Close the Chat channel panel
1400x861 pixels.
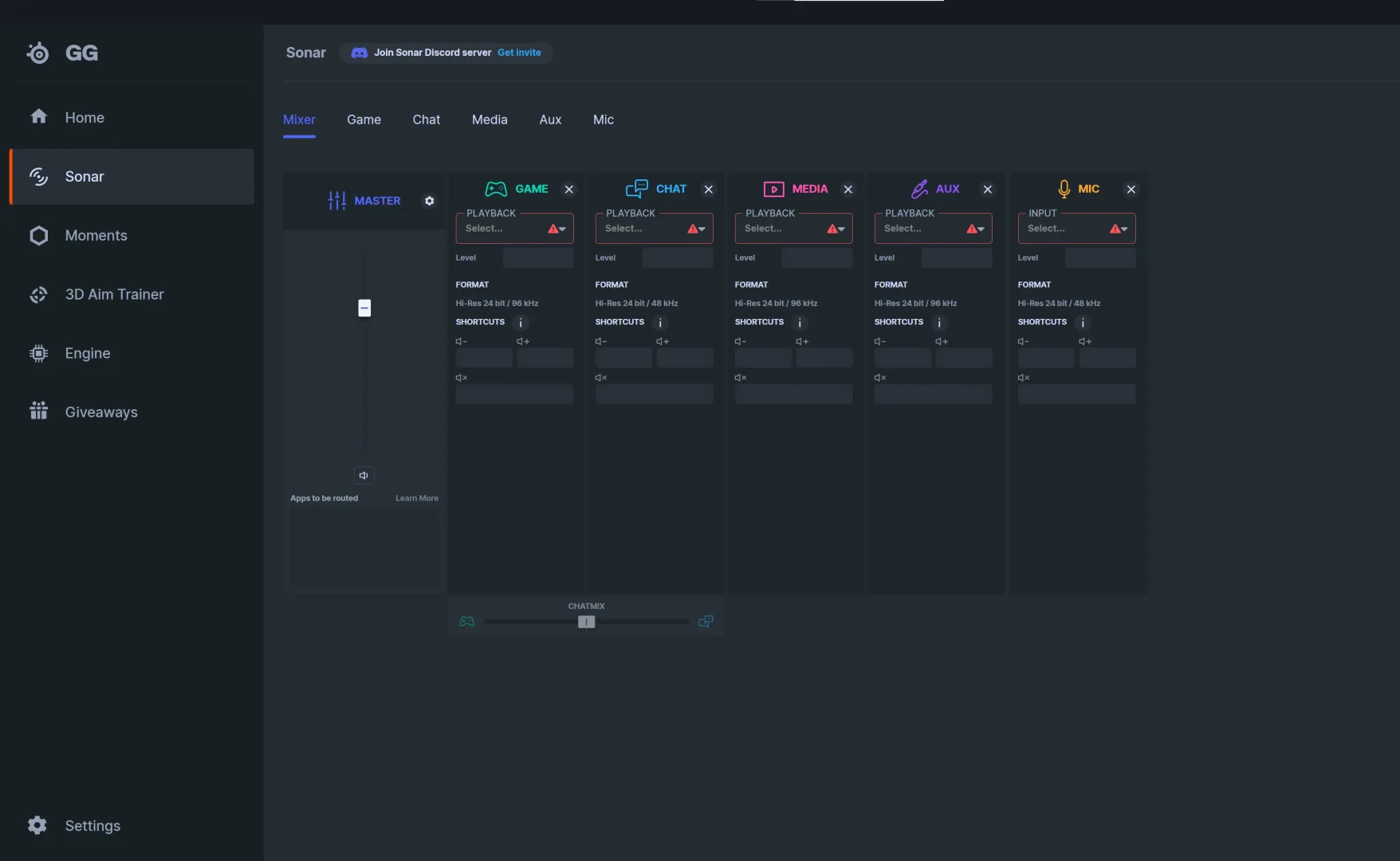(x=709, y=189)
